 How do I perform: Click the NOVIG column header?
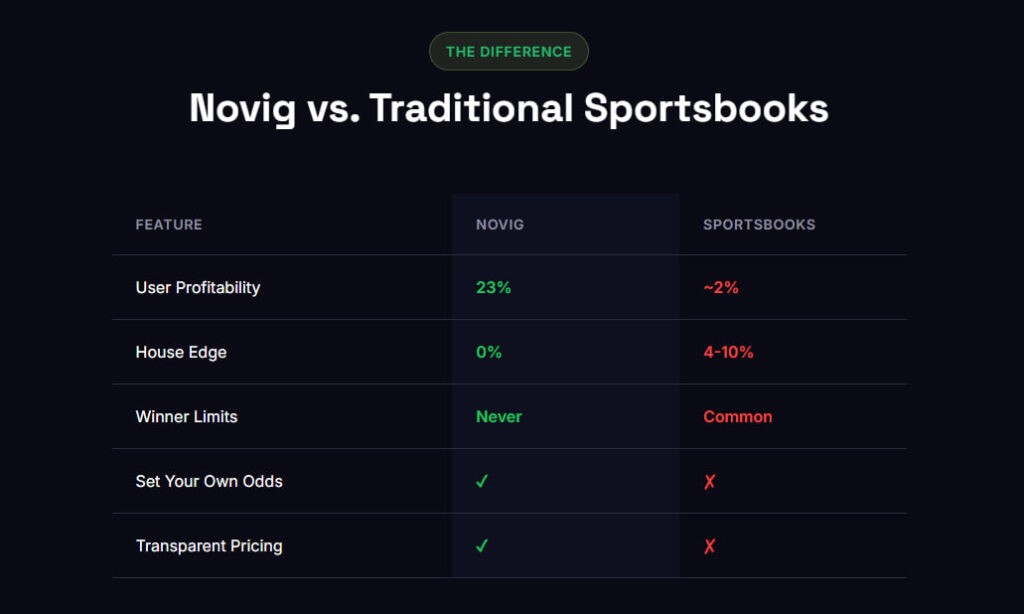500,225
